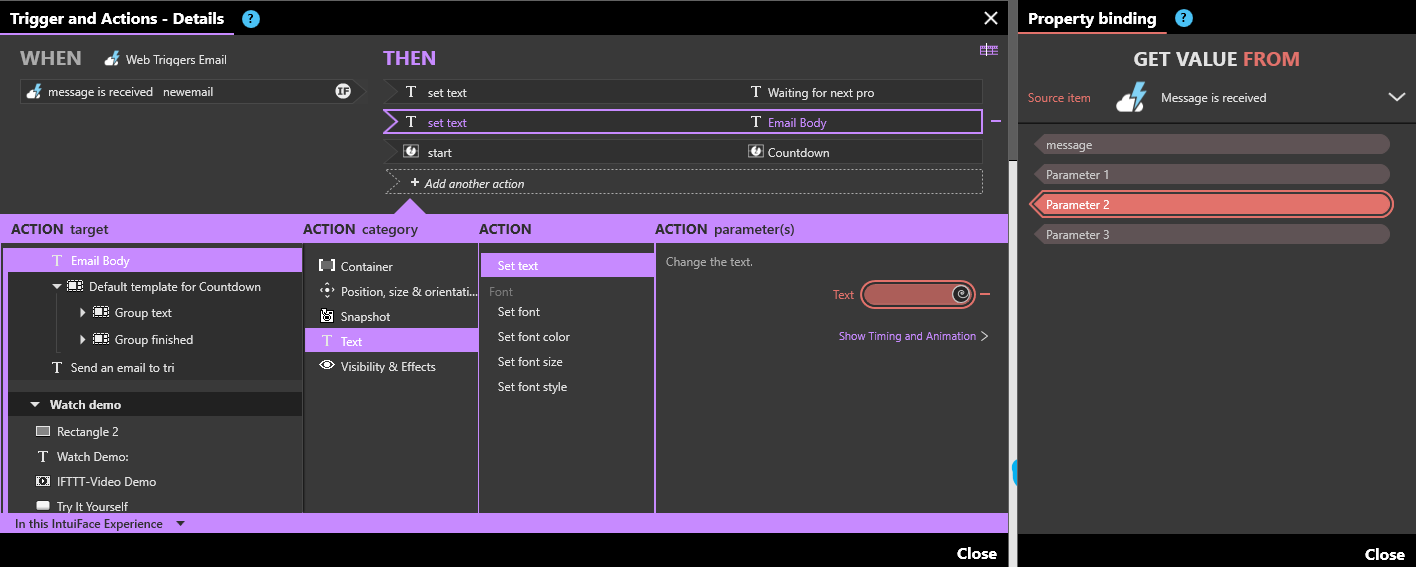Click the start action clock icon
1416x567 pixels.
point(411,152)
